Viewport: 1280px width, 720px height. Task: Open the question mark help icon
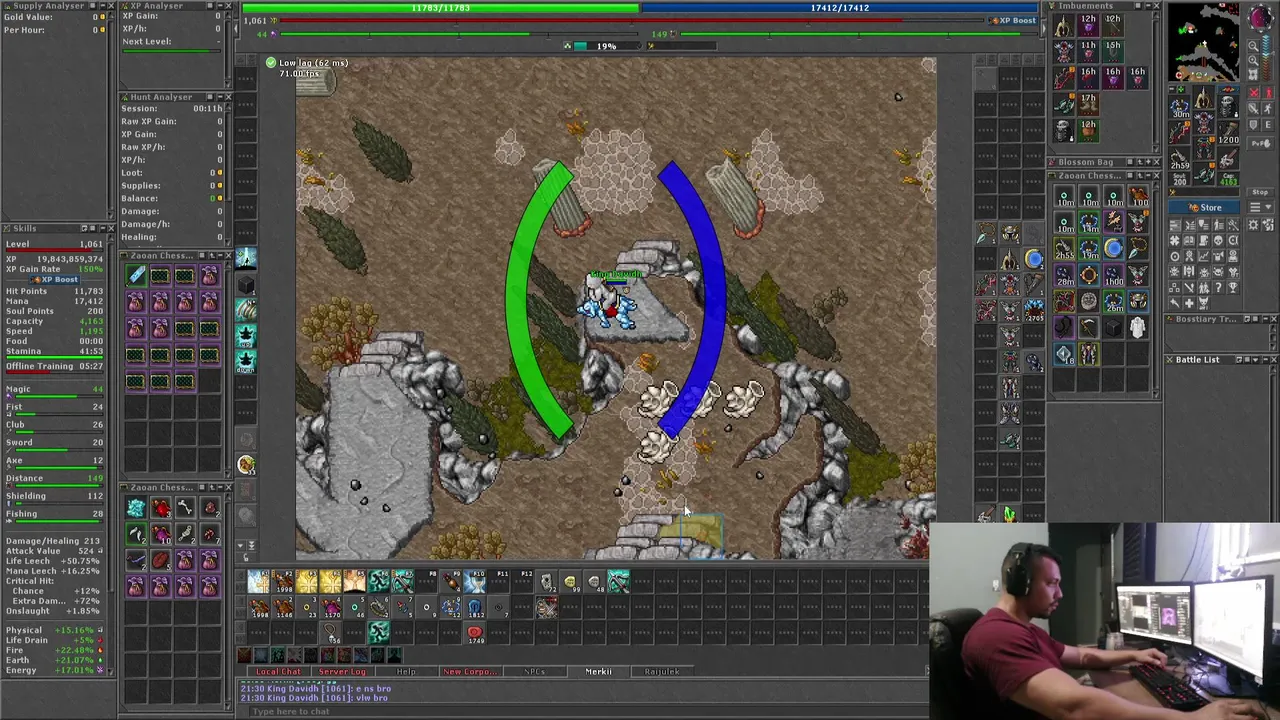(1218, 287)
